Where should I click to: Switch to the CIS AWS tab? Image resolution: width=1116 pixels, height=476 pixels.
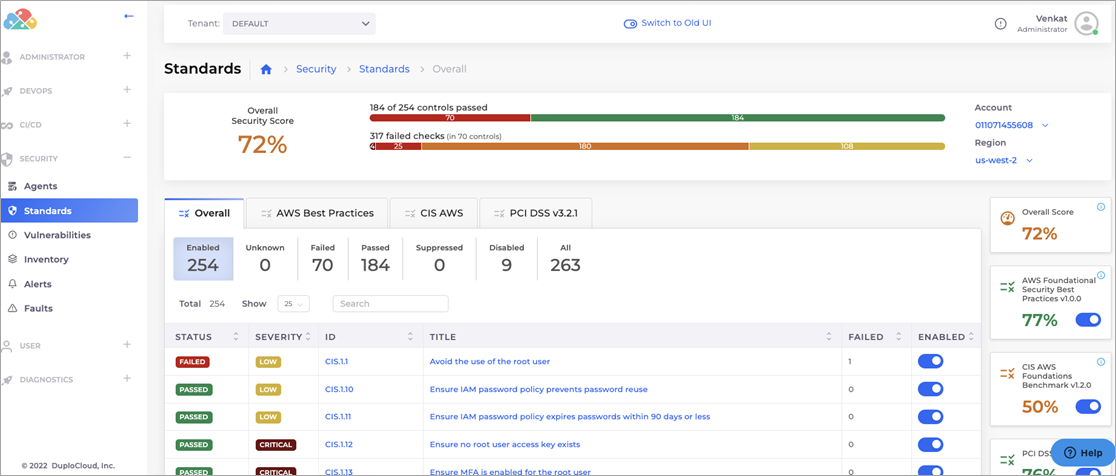pyautogui.click(x=433, y=213)
